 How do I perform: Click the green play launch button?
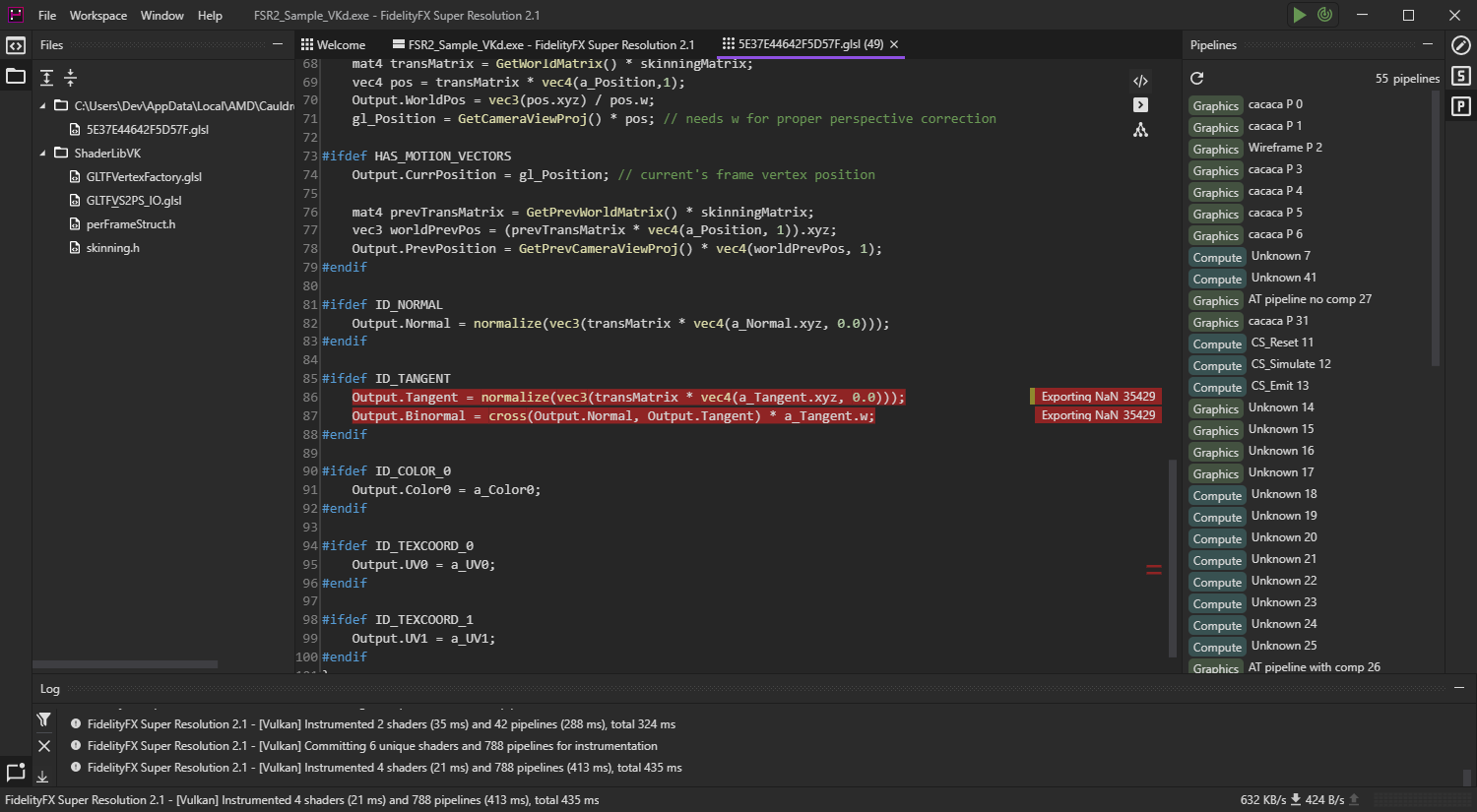tap(1300, 15)
